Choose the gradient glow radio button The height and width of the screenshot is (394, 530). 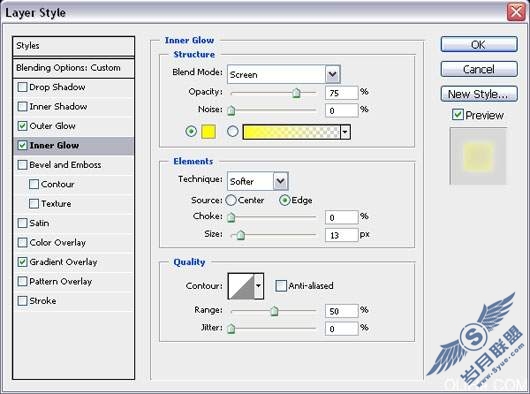(233, 131)
